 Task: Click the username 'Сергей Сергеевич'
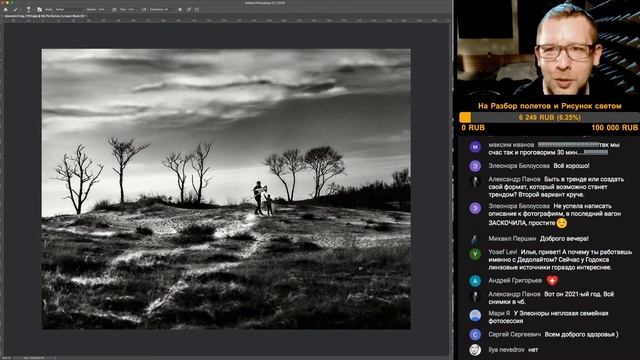pyautogui.click(x=514, y=334)
